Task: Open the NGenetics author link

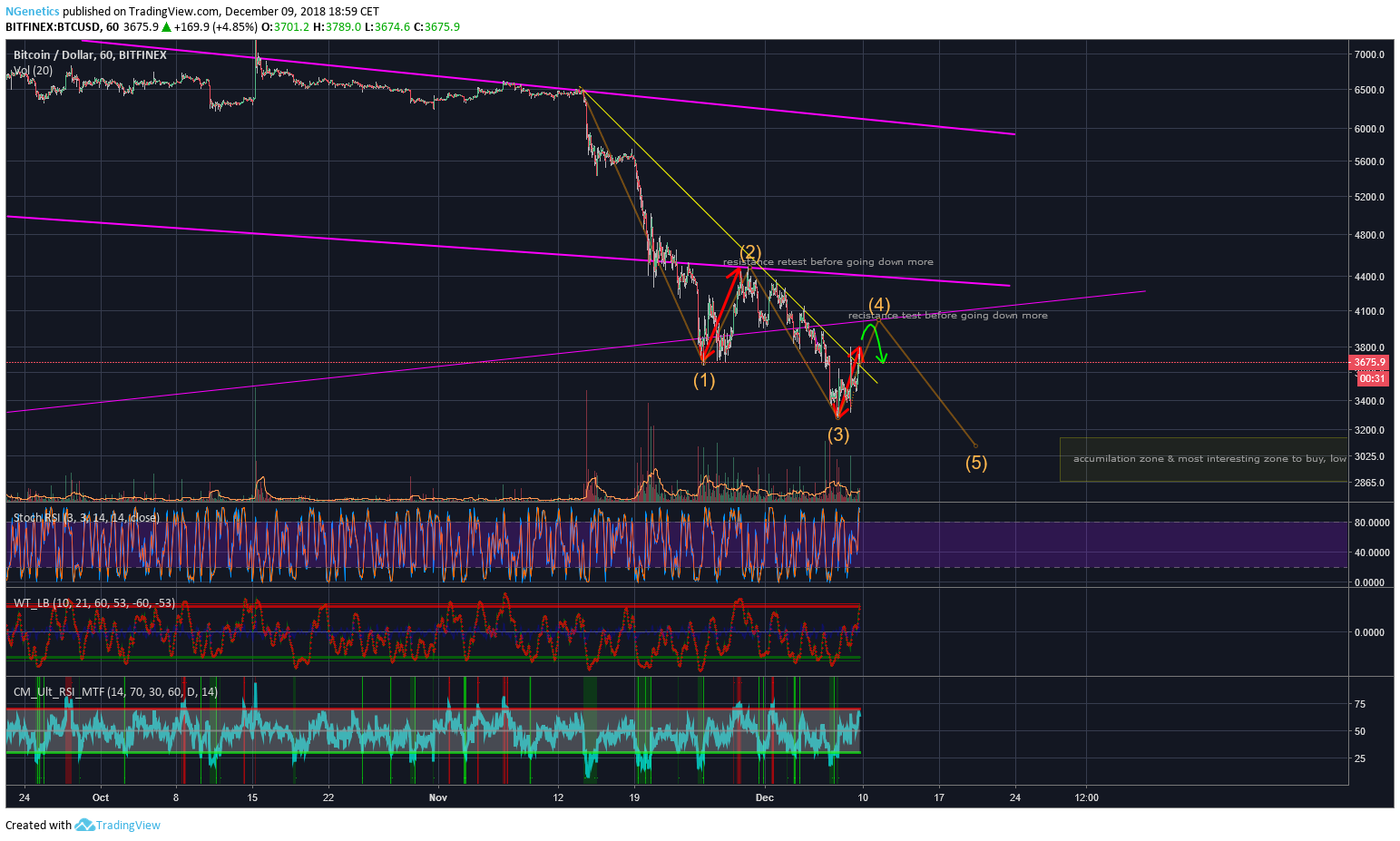Action: (33, 12)
